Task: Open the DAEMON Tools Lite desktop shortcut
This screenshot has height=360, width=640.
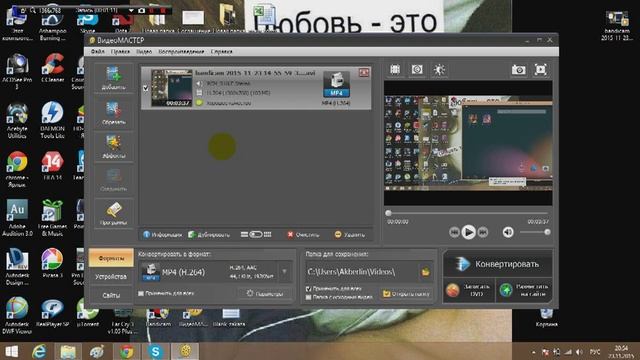Action: 52,120
